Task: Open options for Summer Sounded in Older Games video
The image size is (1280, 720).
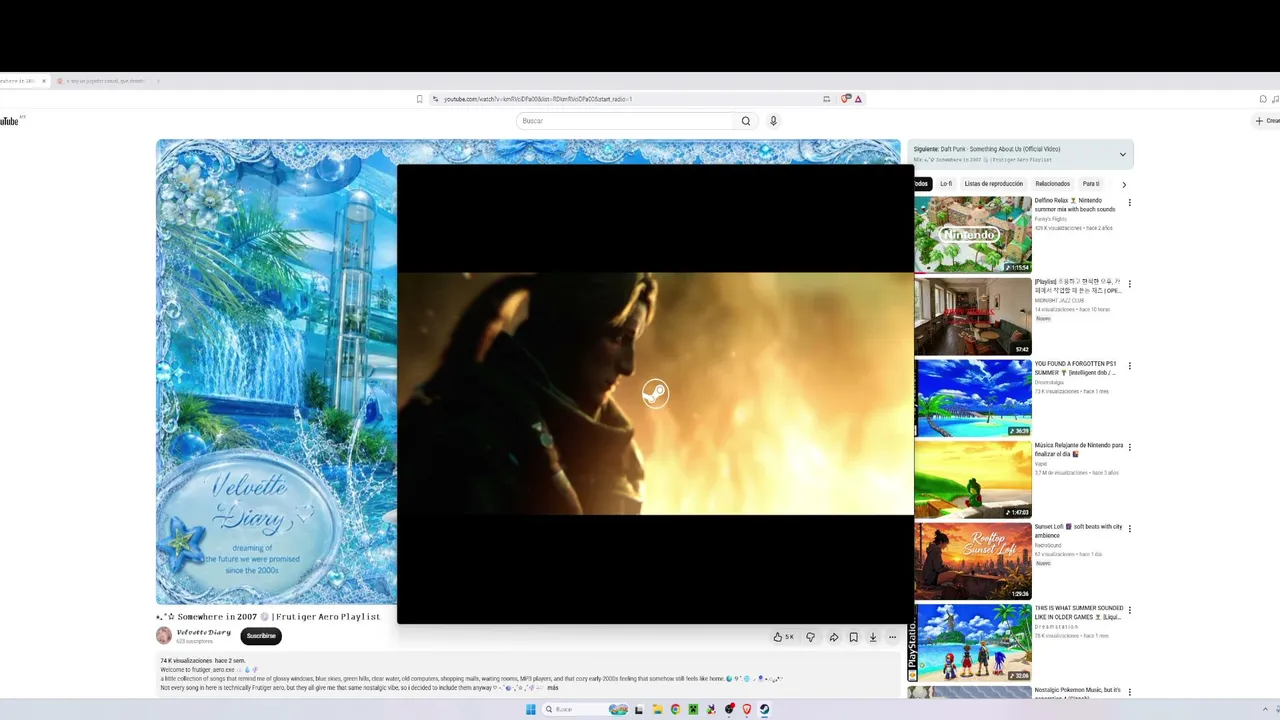Action: pos(1130,611)
